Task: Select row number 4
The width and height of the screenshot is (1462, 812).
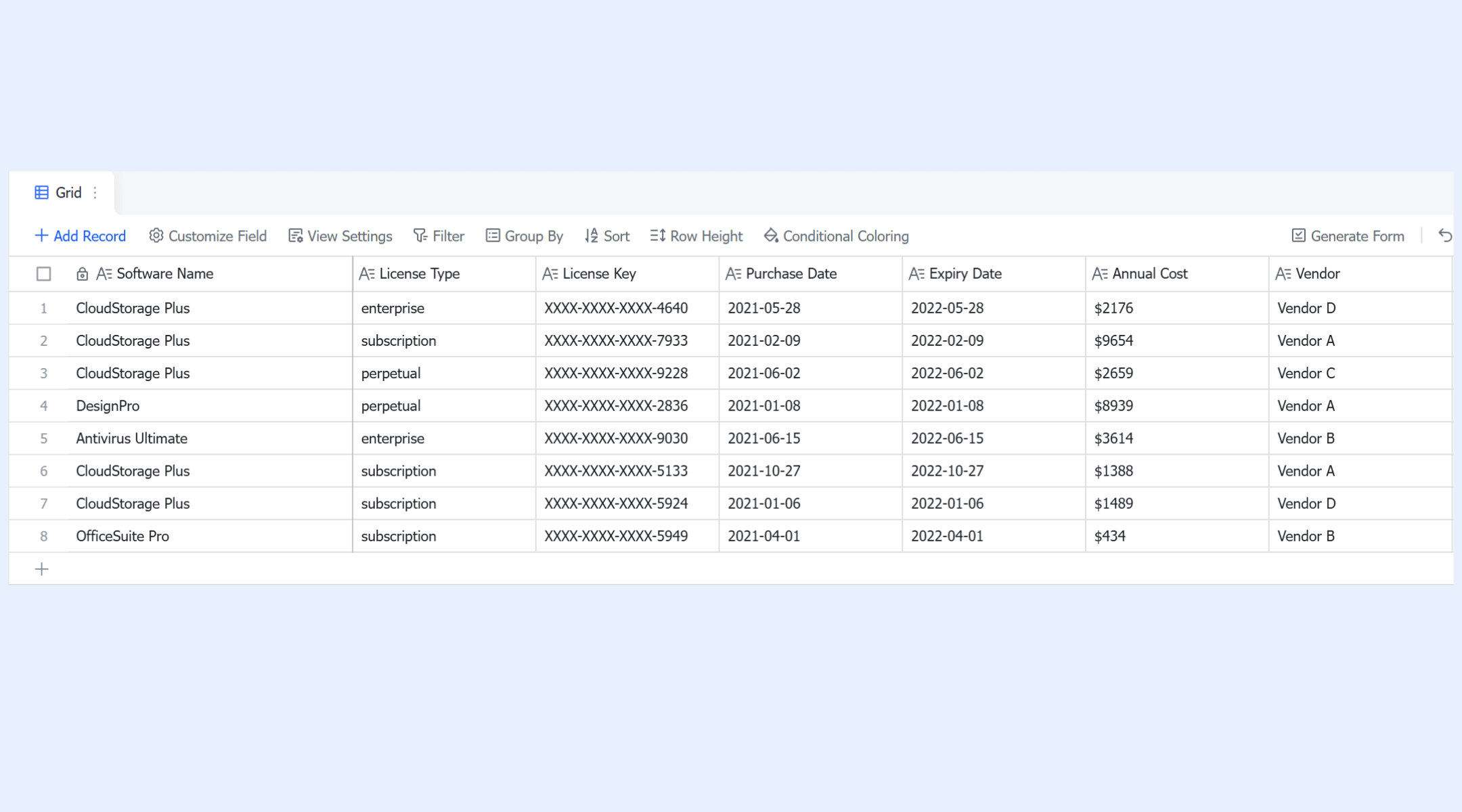Action: tap(44, 406)
